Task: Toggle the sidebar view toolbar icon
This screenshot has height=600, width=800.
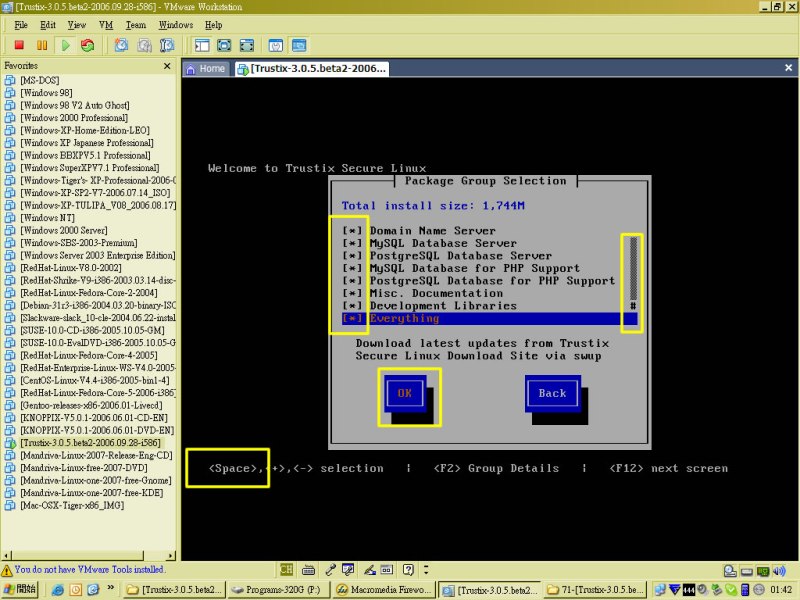Action: point(202,45)
